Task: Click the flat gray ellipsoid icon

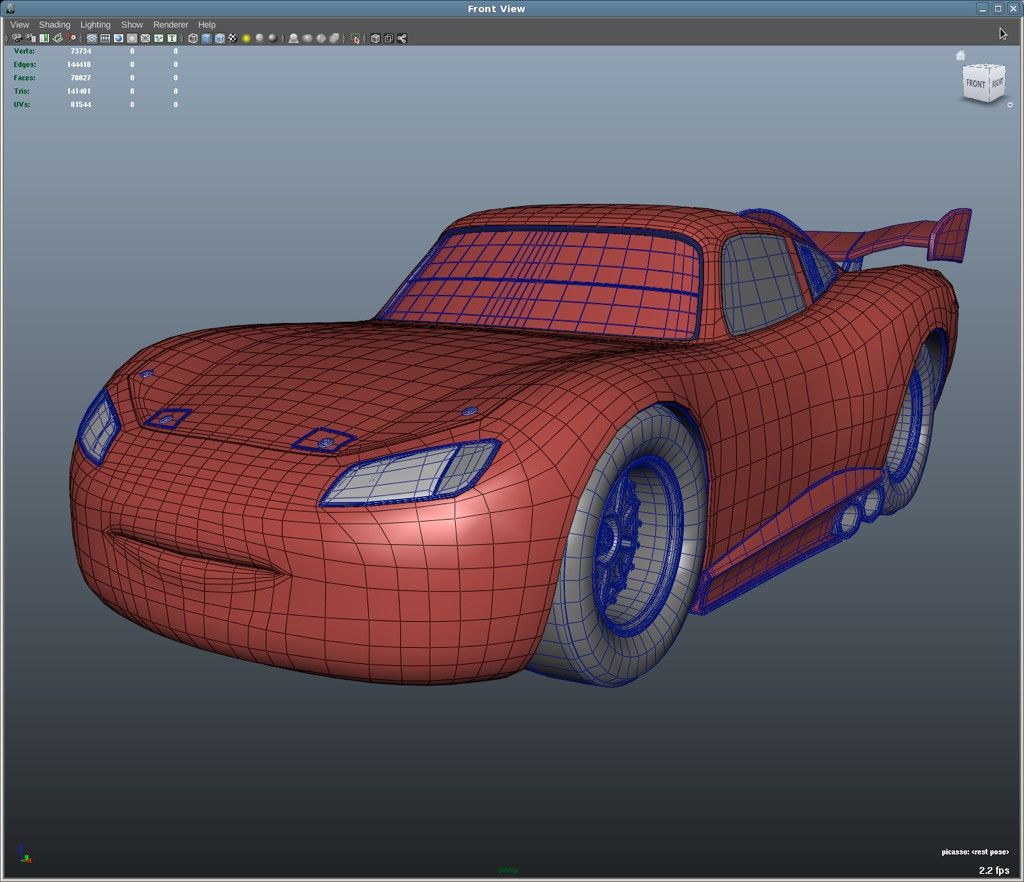Action: tap(308, 39)
